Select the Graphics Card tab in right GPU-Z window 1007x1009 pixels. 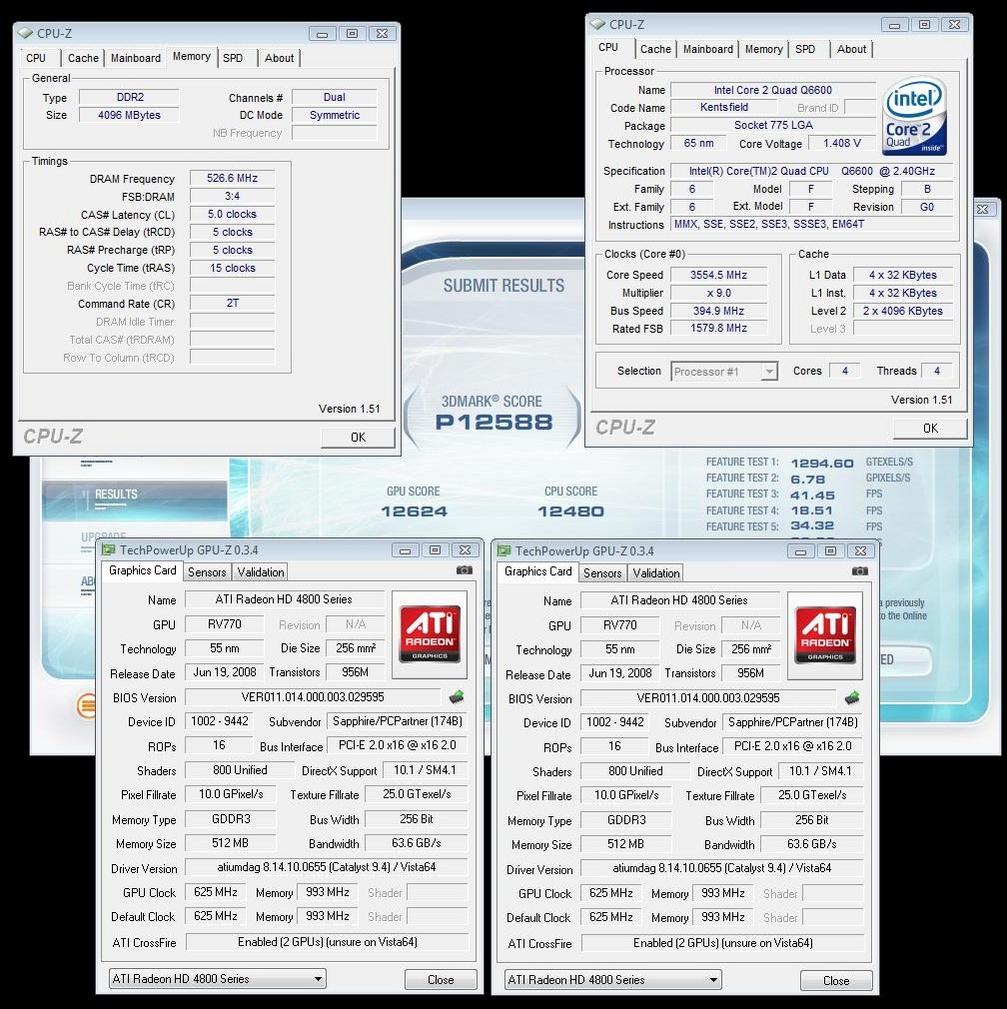coord(538,571)
